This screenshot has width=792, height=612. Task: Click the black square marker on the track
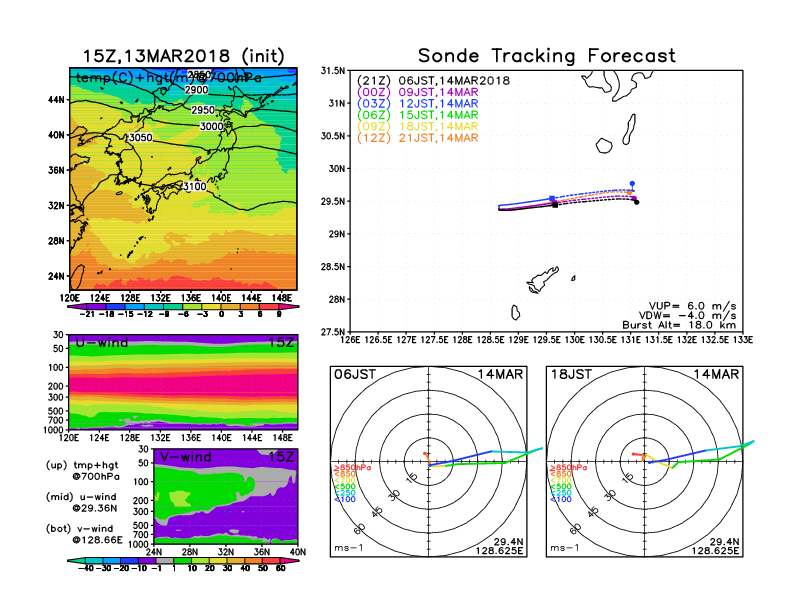click(555, 205)
